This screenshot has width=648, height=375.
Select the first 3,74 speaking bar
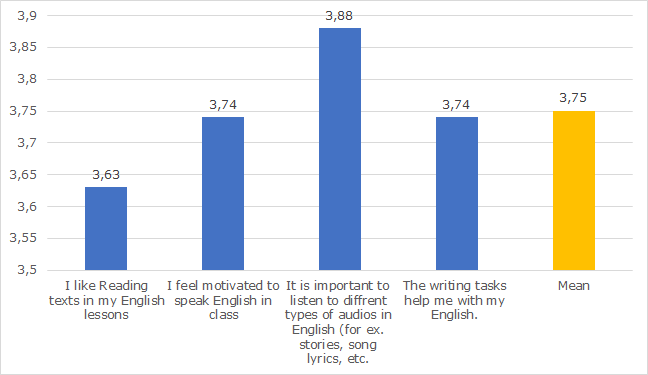click(x=223, y=193)
